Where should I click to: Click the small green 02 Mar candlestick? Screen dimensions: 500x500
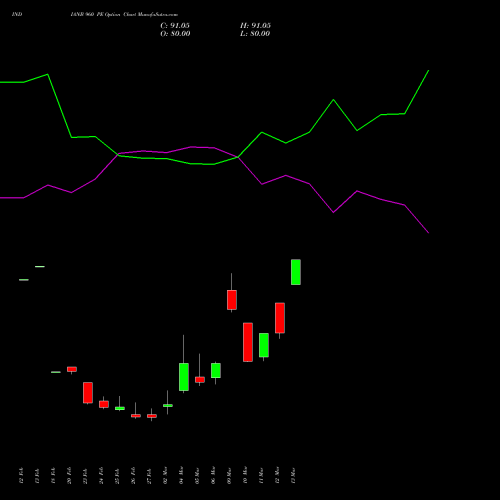point(168,405)
